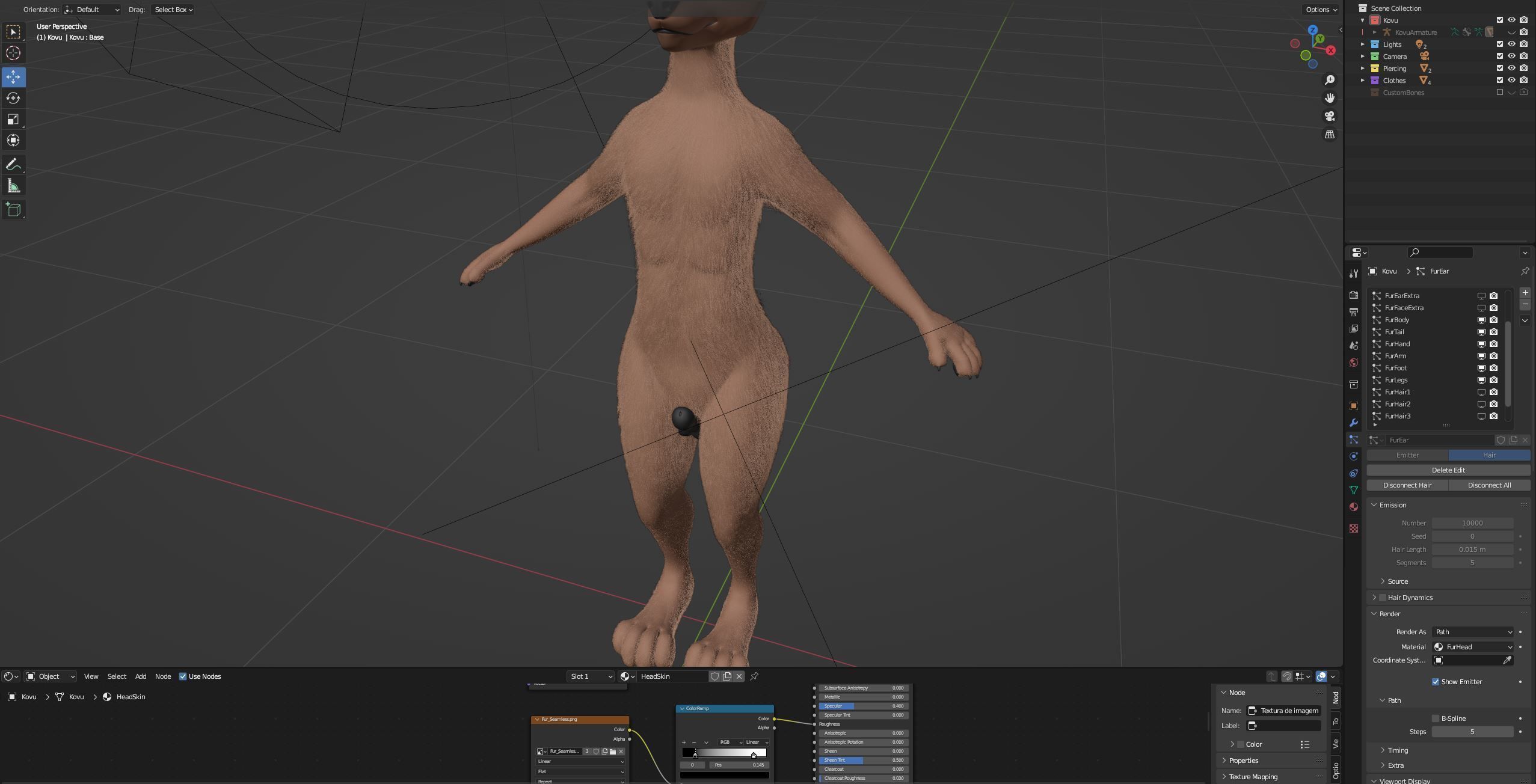Viewport: 1536px width, 784px height.
Task: Exclude Clothes collection from view layer
Action: coord(1500,80)
